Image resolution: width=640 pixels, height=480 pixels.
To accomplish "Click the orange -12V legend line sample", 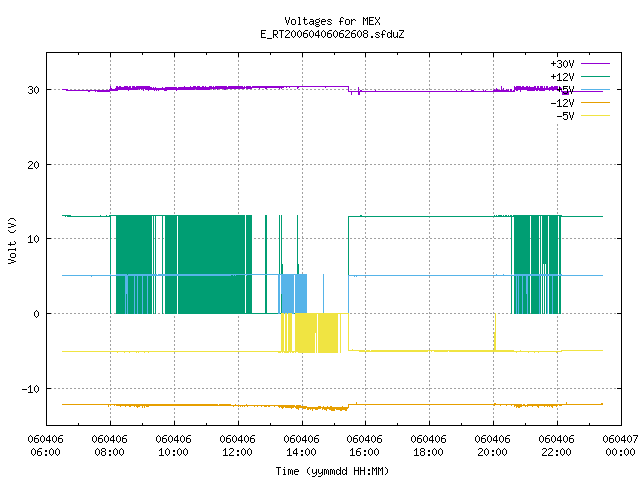I will click(x=595, y=102).
